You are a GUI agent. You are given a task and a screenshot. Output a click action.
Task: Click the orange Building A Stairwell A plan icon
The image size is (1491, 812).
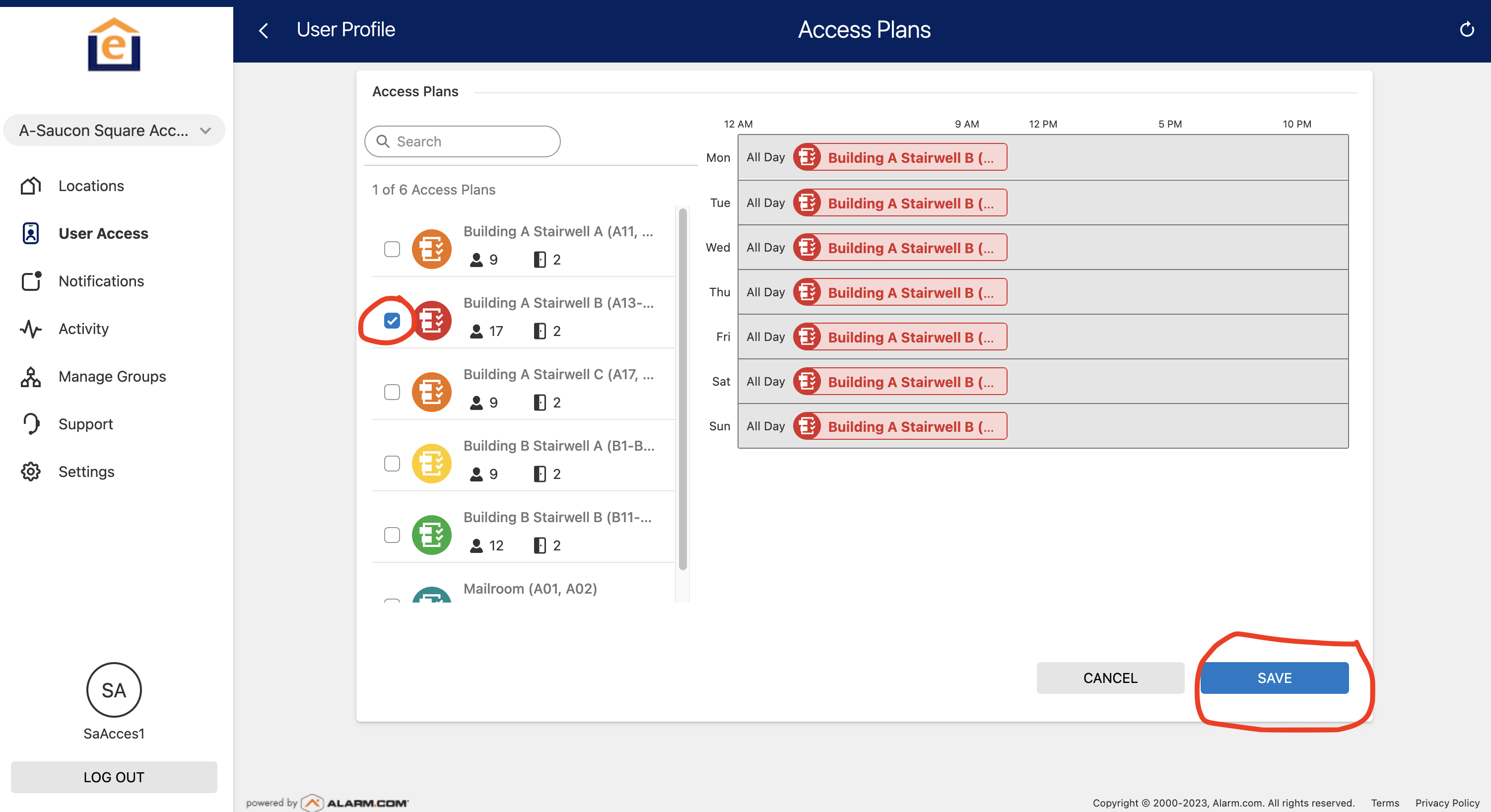click(431, 249)
